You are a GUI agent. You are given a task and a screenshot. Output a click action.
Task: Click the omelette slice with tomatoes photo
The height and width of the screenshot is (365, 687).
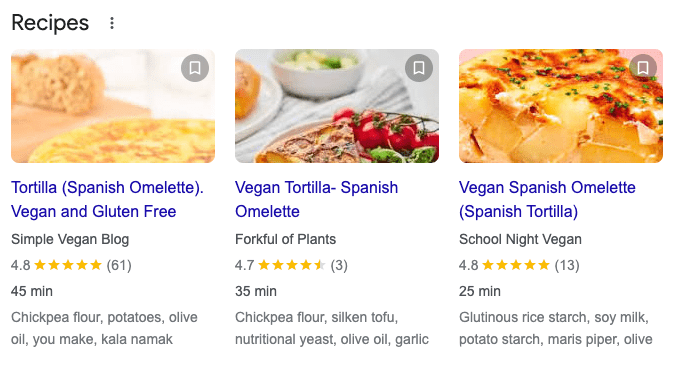[x=337, y=106]
